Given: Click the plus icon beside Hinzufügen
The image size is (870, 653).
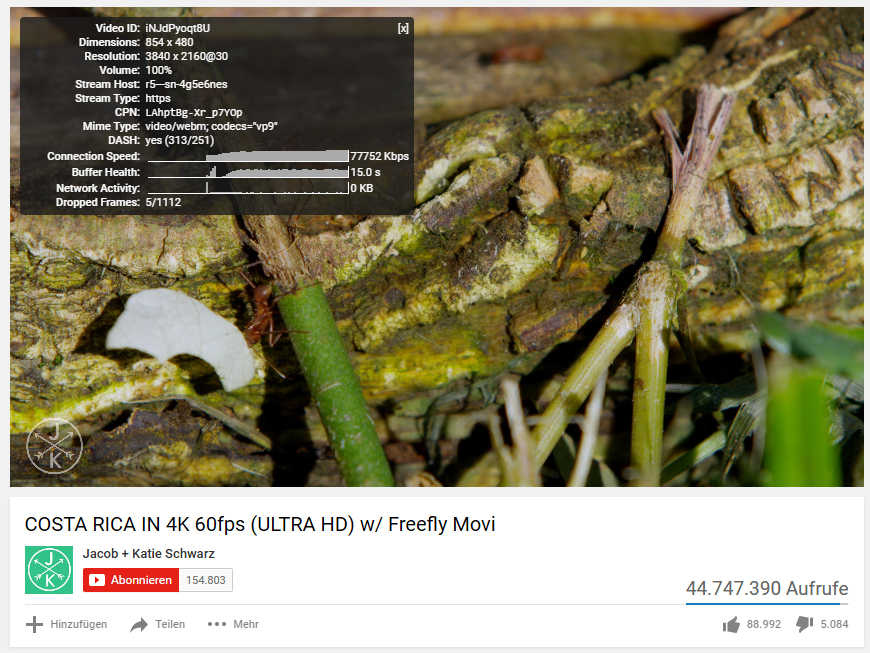Looking at the screenshot, I should tap(34, 624).
